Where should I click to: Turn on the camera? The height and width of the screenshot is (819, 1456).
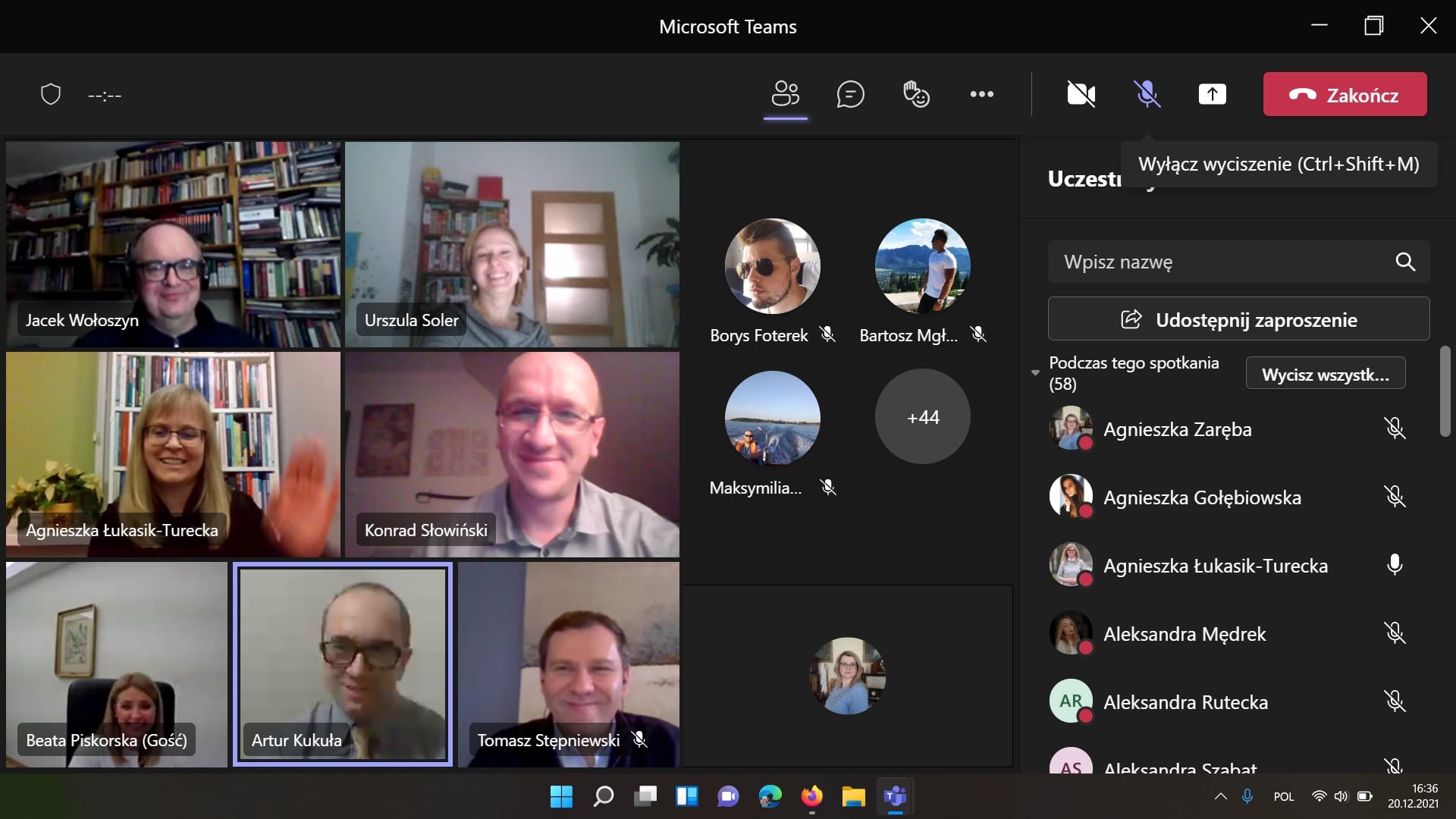[1081, 94]
